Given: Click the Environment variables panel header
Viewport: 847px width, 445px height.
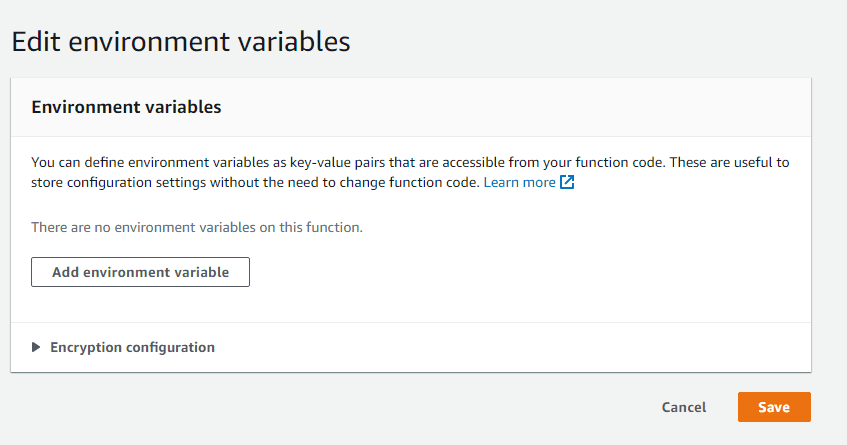Looking at the screenshot, I should click(x=126, y=107).
